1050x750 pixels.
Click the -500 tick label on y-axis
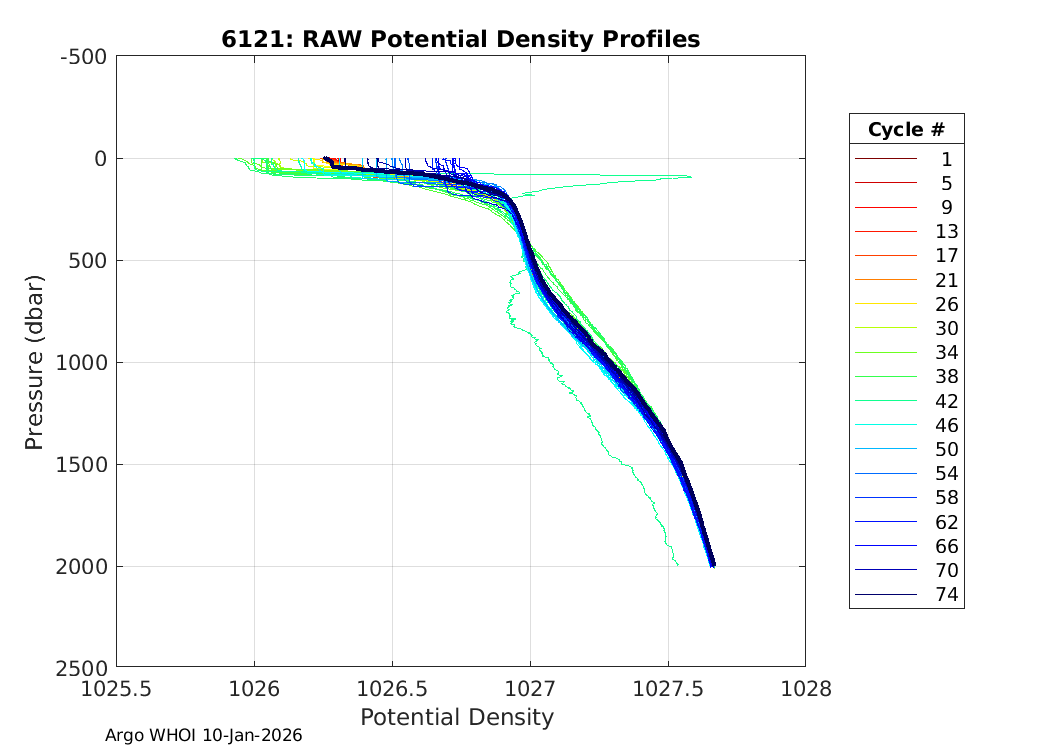(83, 56)
